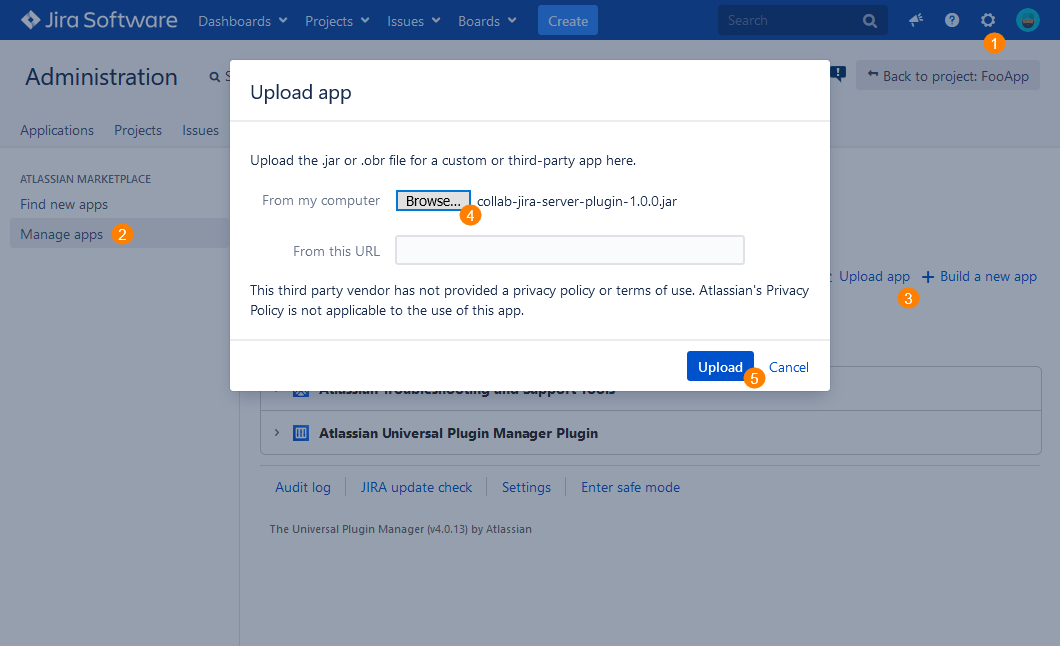Open the Boards dropdown menu
This screenshot has height=646, width=1060.
coord(487,20)
